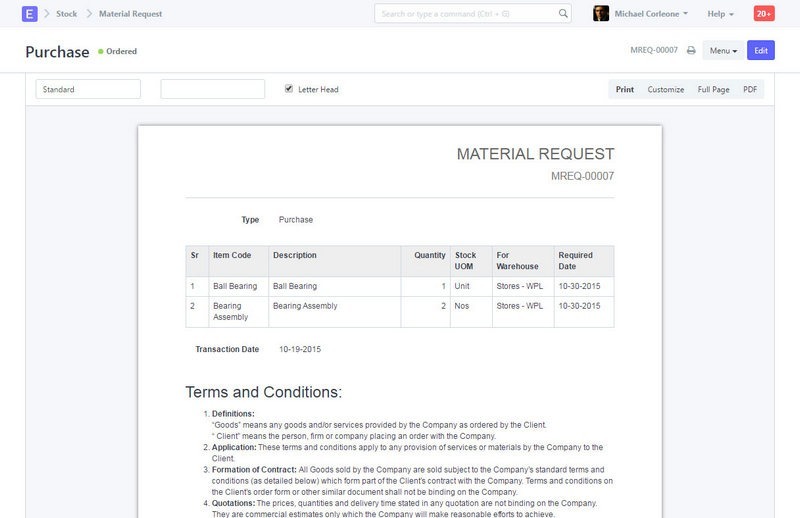Click the Standard print format field
Image resolution: width=800 pixels, height=518 pixels.
(88, 89)
